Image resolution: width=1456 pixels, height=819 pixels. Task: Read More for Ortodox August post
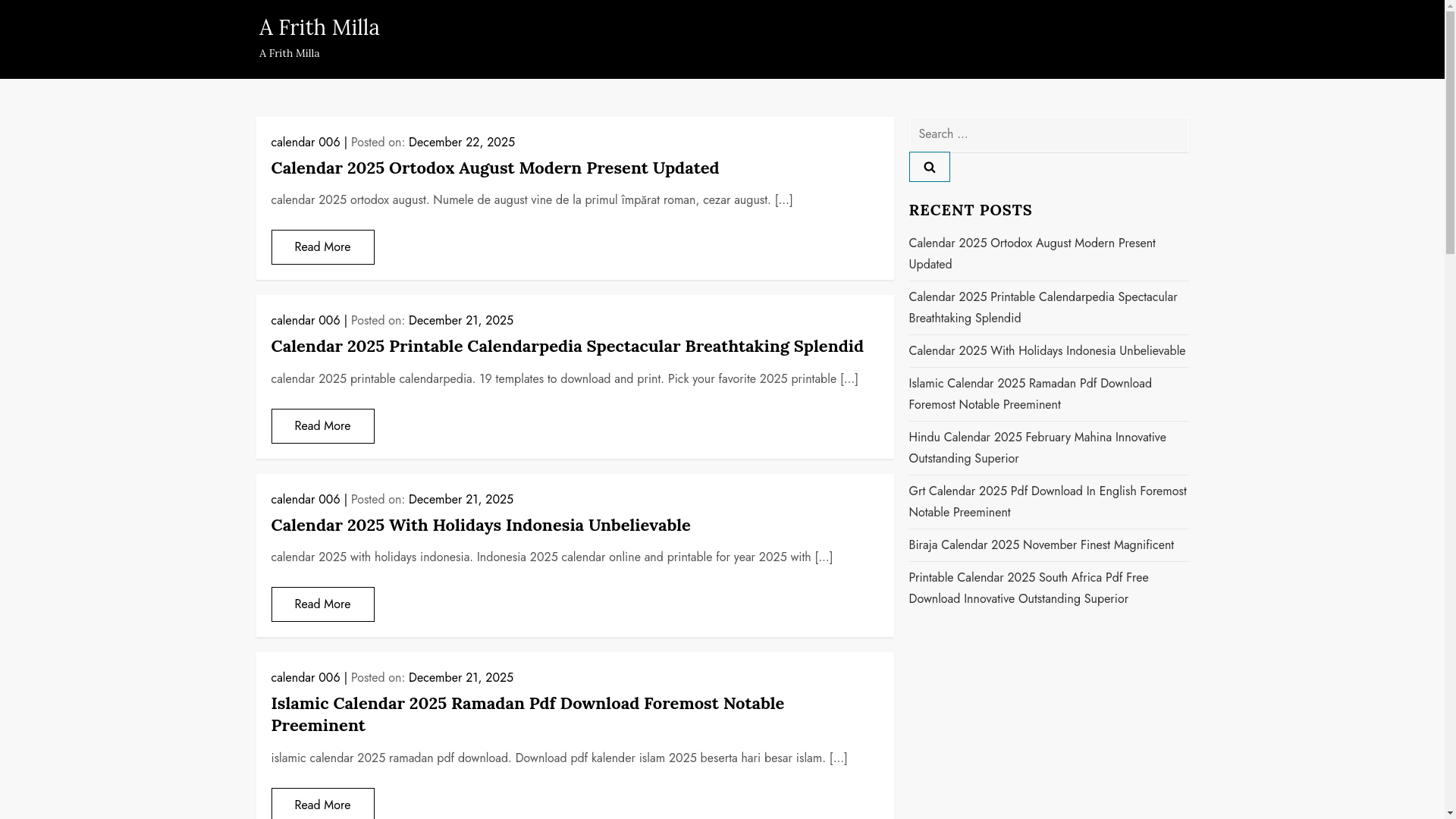(x=322, y=247)
